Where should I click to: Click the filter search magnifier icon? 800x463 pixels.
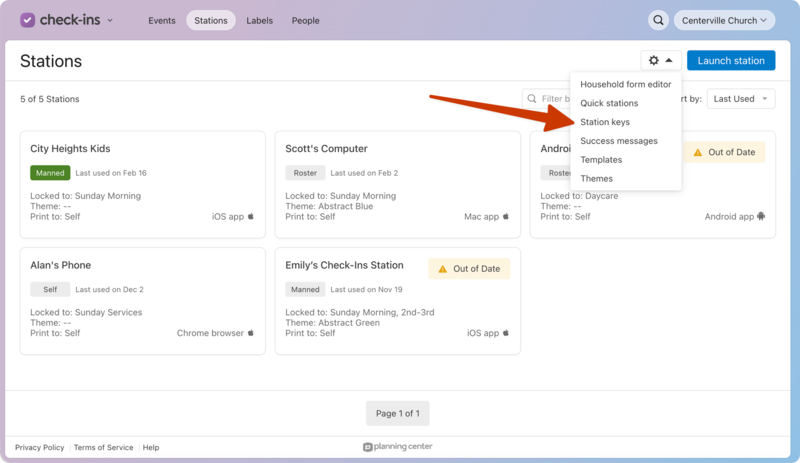tap(532, 99)
